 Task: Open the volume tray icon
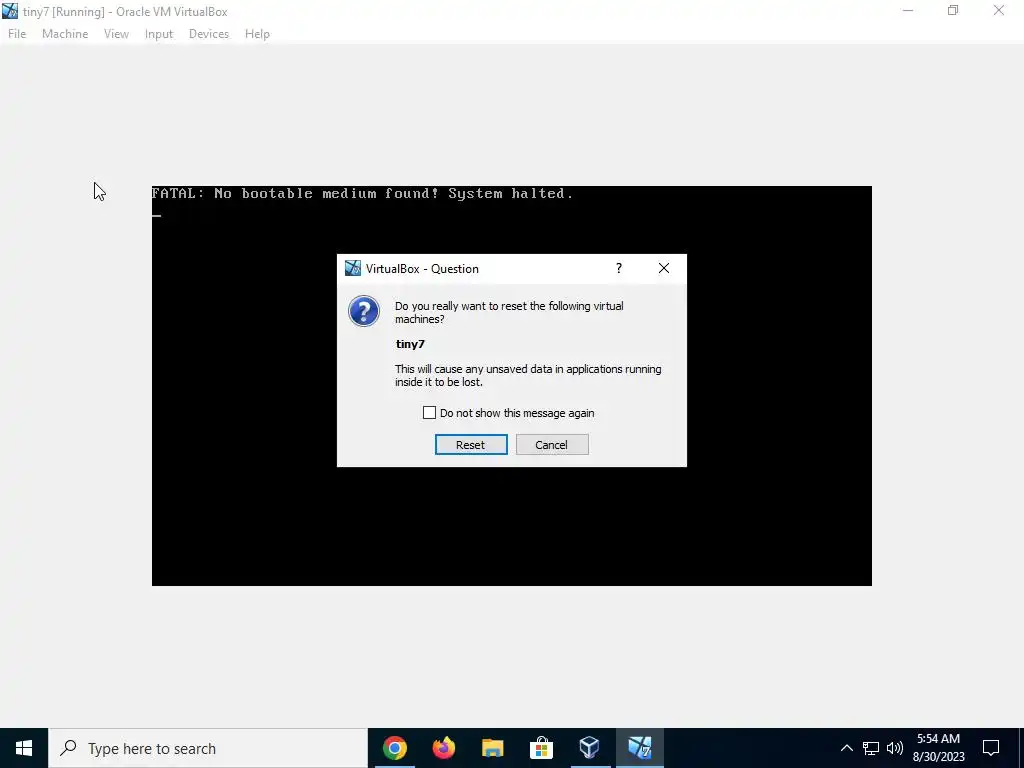click(895, 748)
